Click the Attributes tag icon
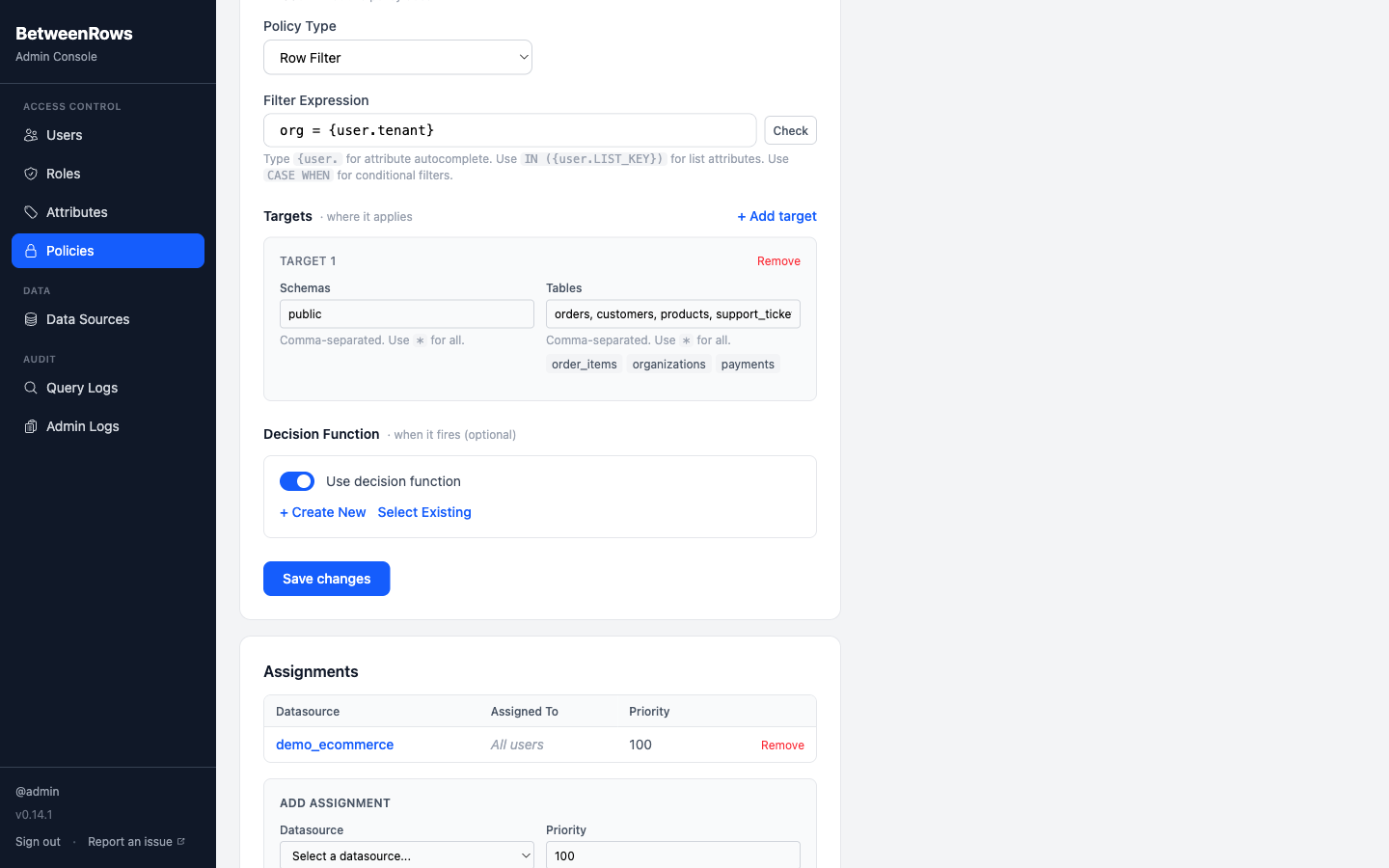The width and height of the screenshot is (1389, 868). pos(30,212)
